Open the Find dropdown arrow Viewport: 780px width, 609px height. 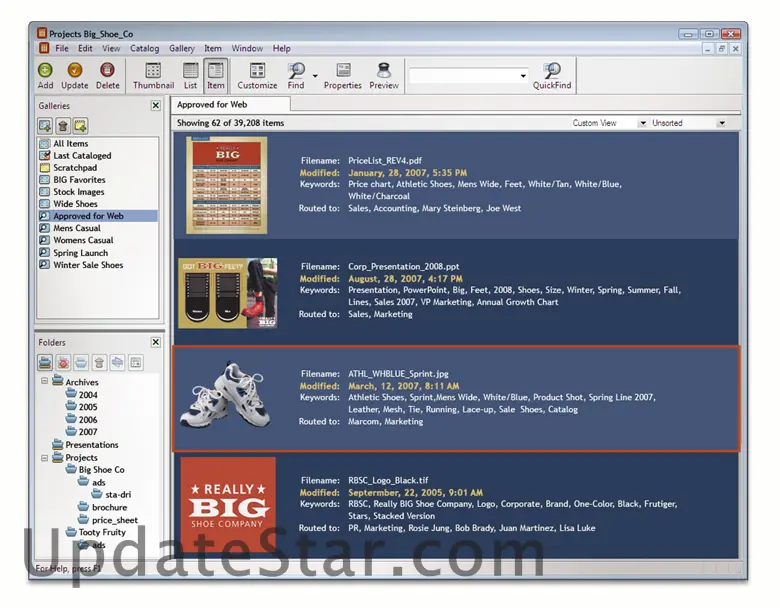click(x=315, y=76)
